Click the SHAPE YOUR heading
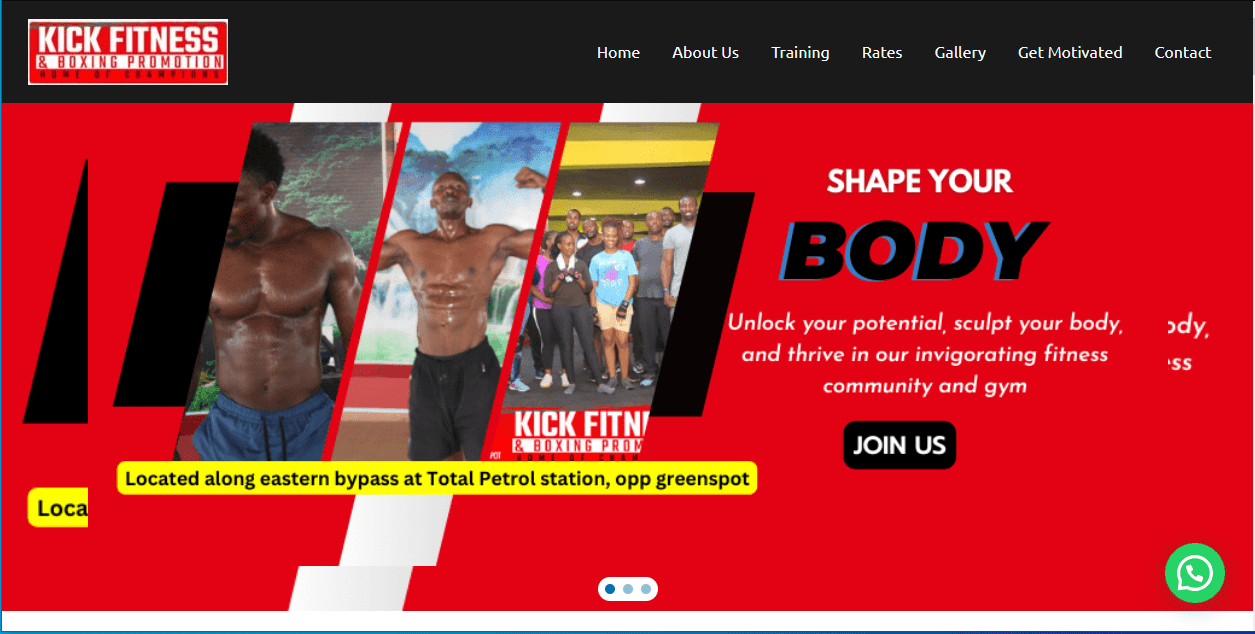Screen dimensions: 1255x634 point(920,181)
